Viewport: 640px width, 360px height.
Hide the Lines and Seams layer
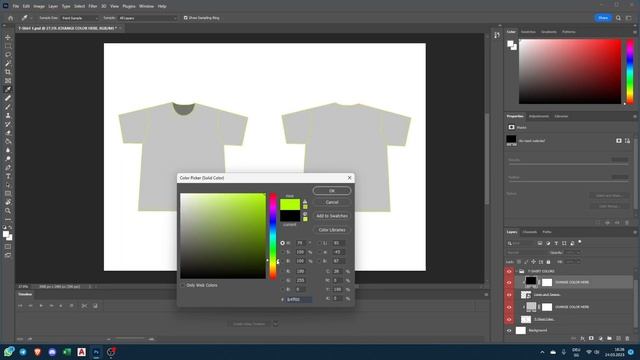pyautogui.click(x=509, y=295)
